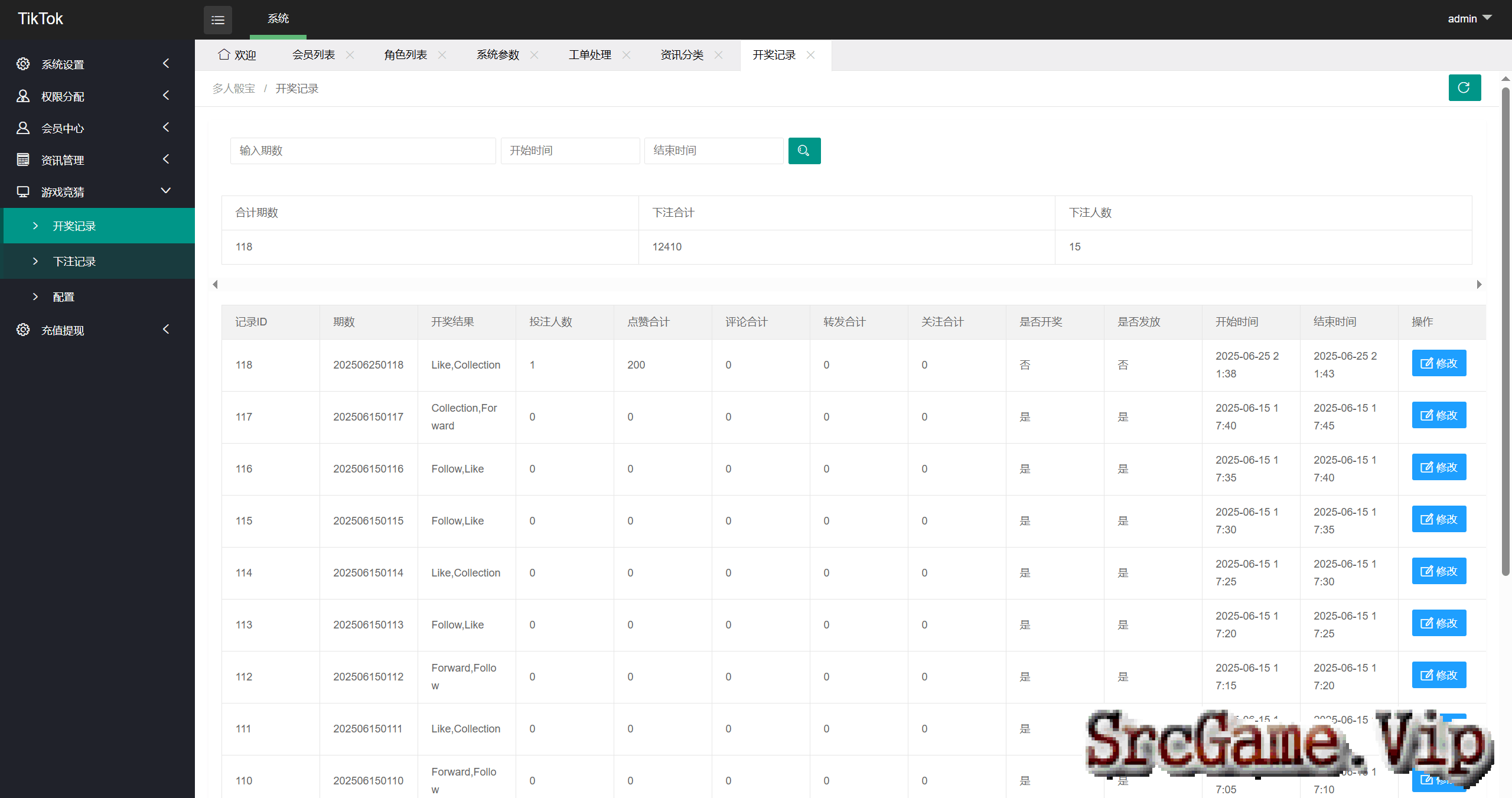Switch to the 角色列表 tab
The width and height of the screenshot is (1512, 798).
tap(406, 55)
